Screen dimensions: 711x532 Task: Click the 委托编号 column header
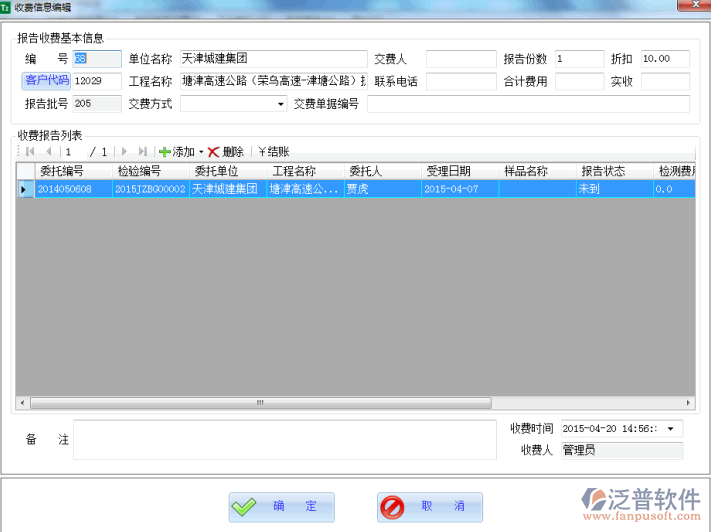tap(73, 171)
